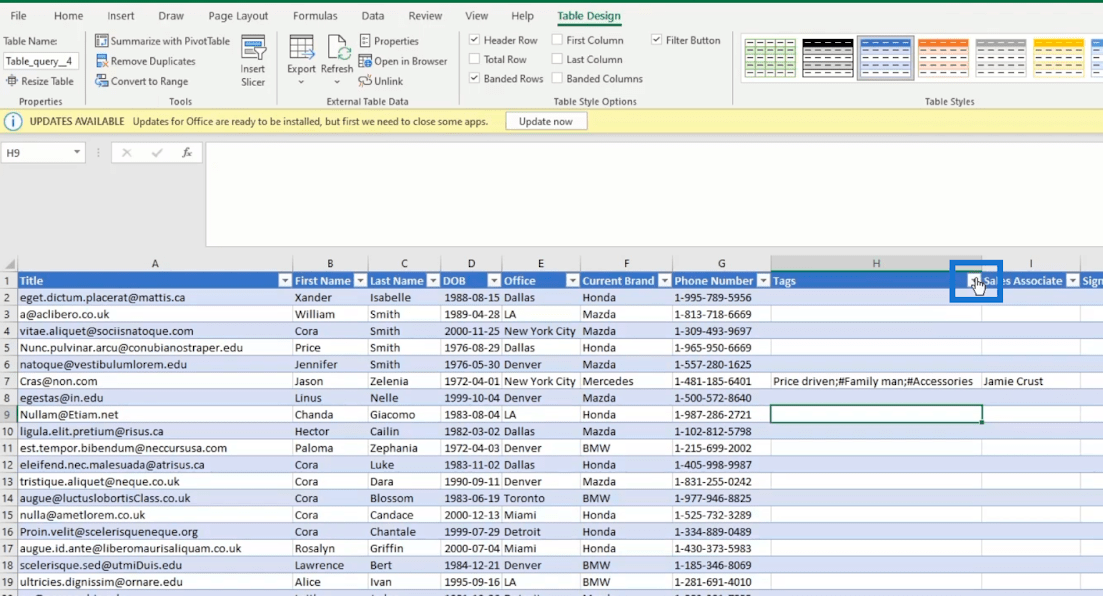
Task: Click the updates info icon
Action: coord(13,121)
